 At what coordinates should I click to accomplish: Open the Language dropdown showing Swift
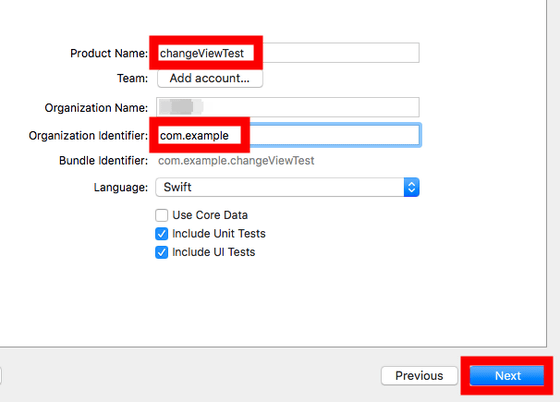[287, 187]
